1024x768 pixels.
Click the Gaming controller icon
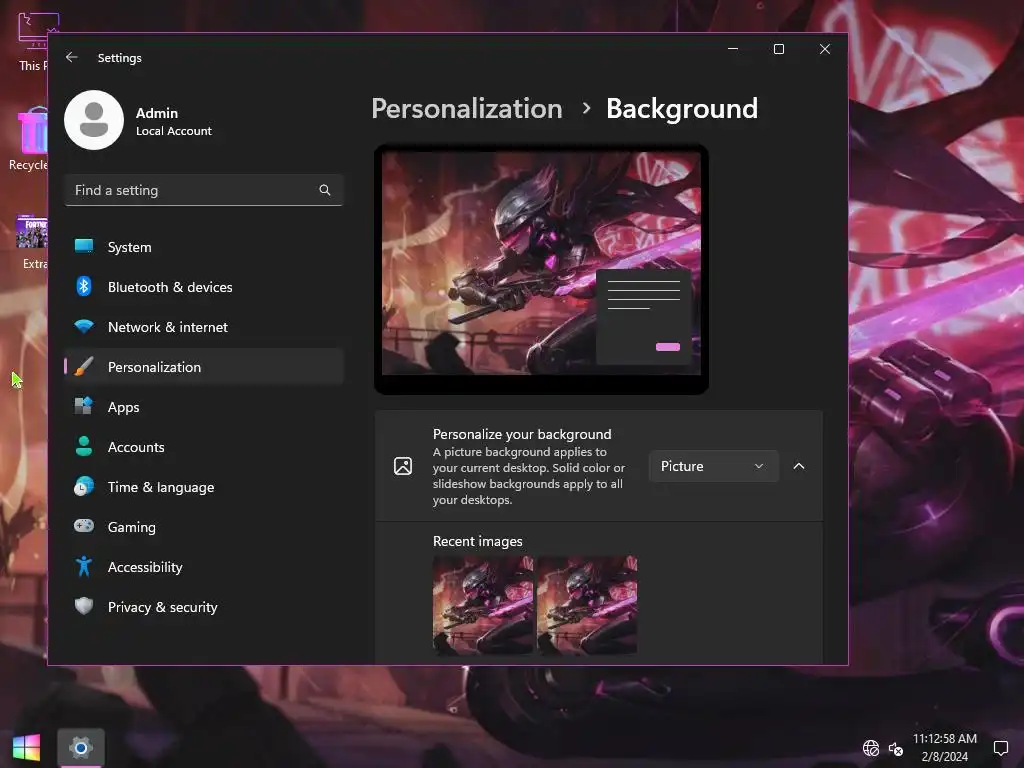click(x=84, y=526)
